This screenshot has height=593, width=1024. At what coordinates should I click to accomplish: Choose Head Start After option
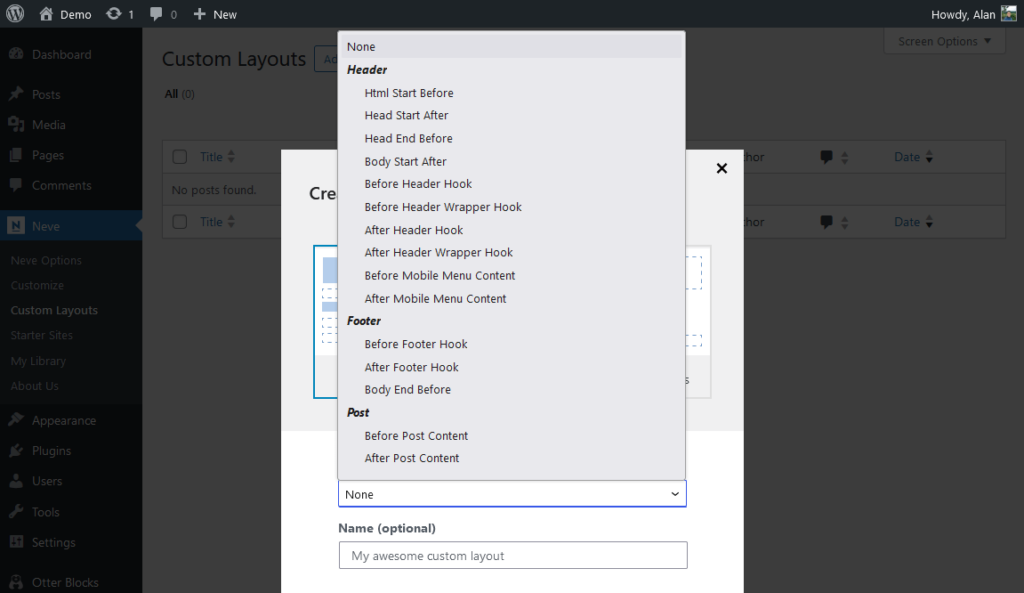(511, 115)
